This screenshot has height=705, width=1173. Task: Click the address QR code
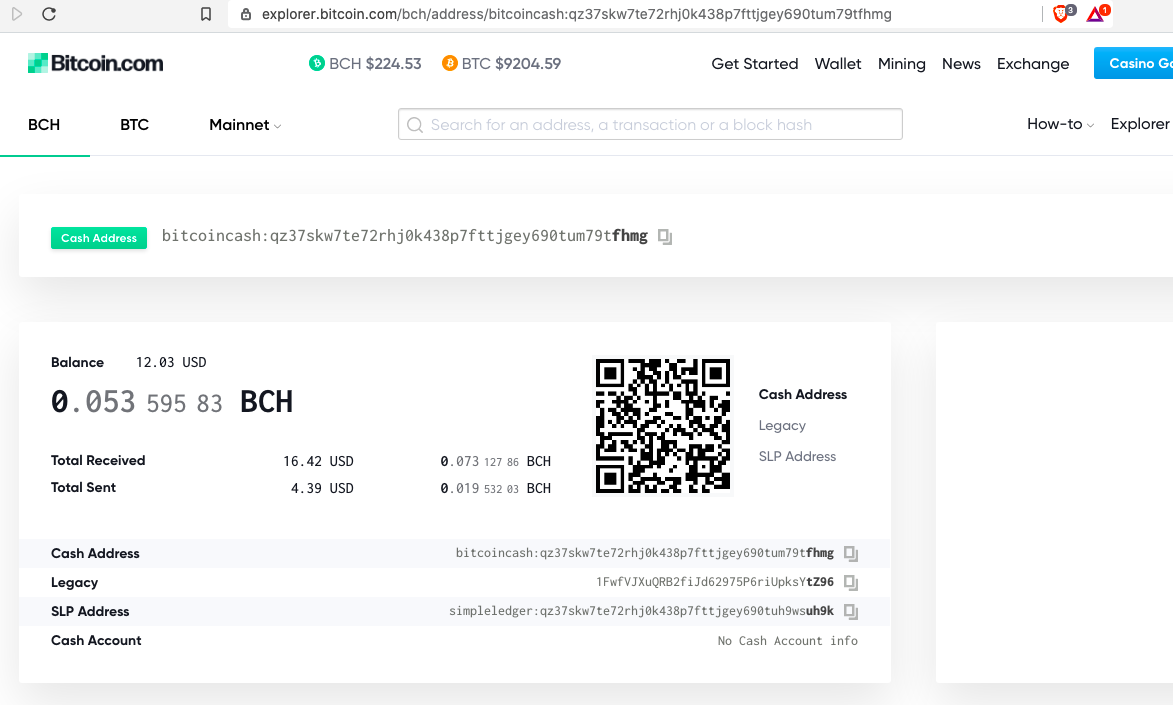(663, 426)
